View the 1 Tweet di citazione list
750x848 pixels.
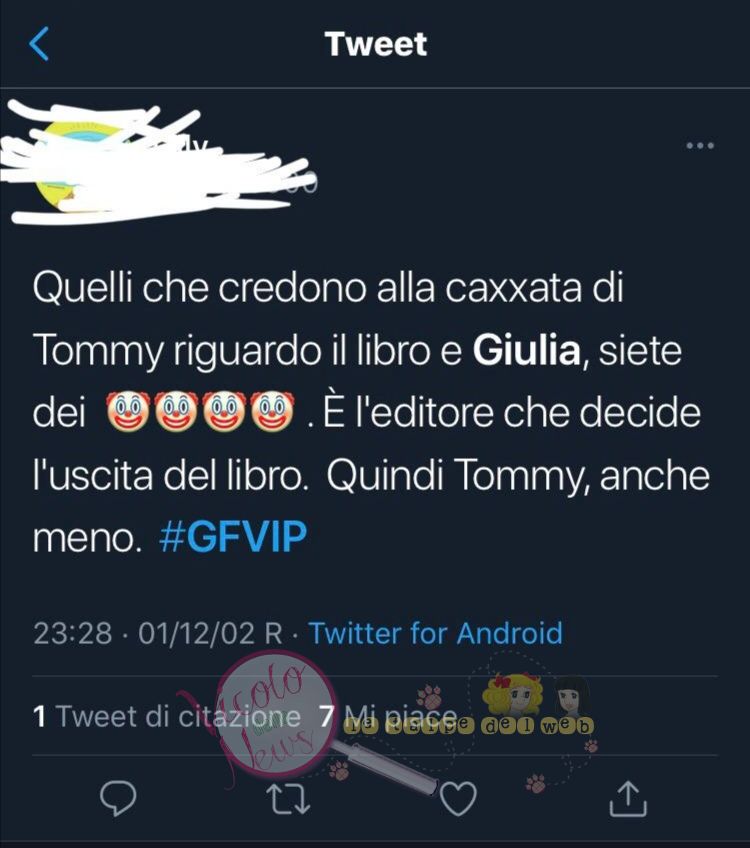coord(167,717)
